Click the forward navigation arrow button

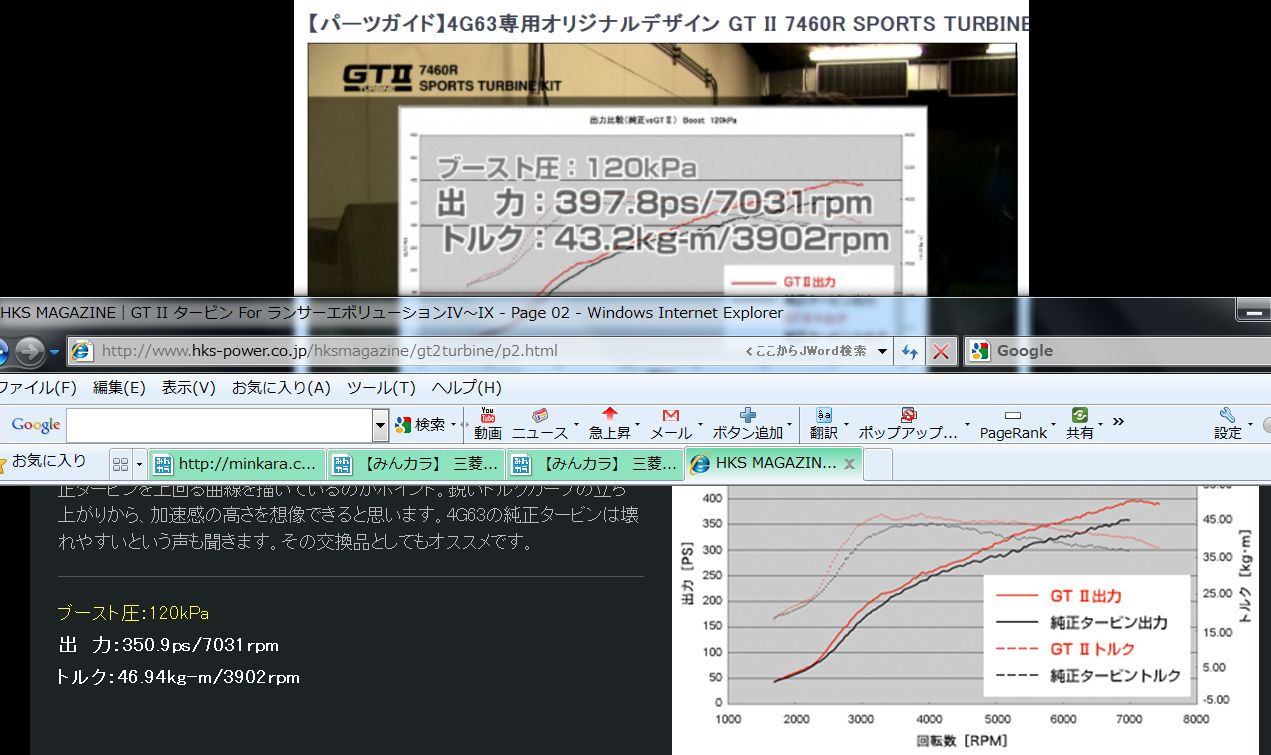tap(29, 351)
